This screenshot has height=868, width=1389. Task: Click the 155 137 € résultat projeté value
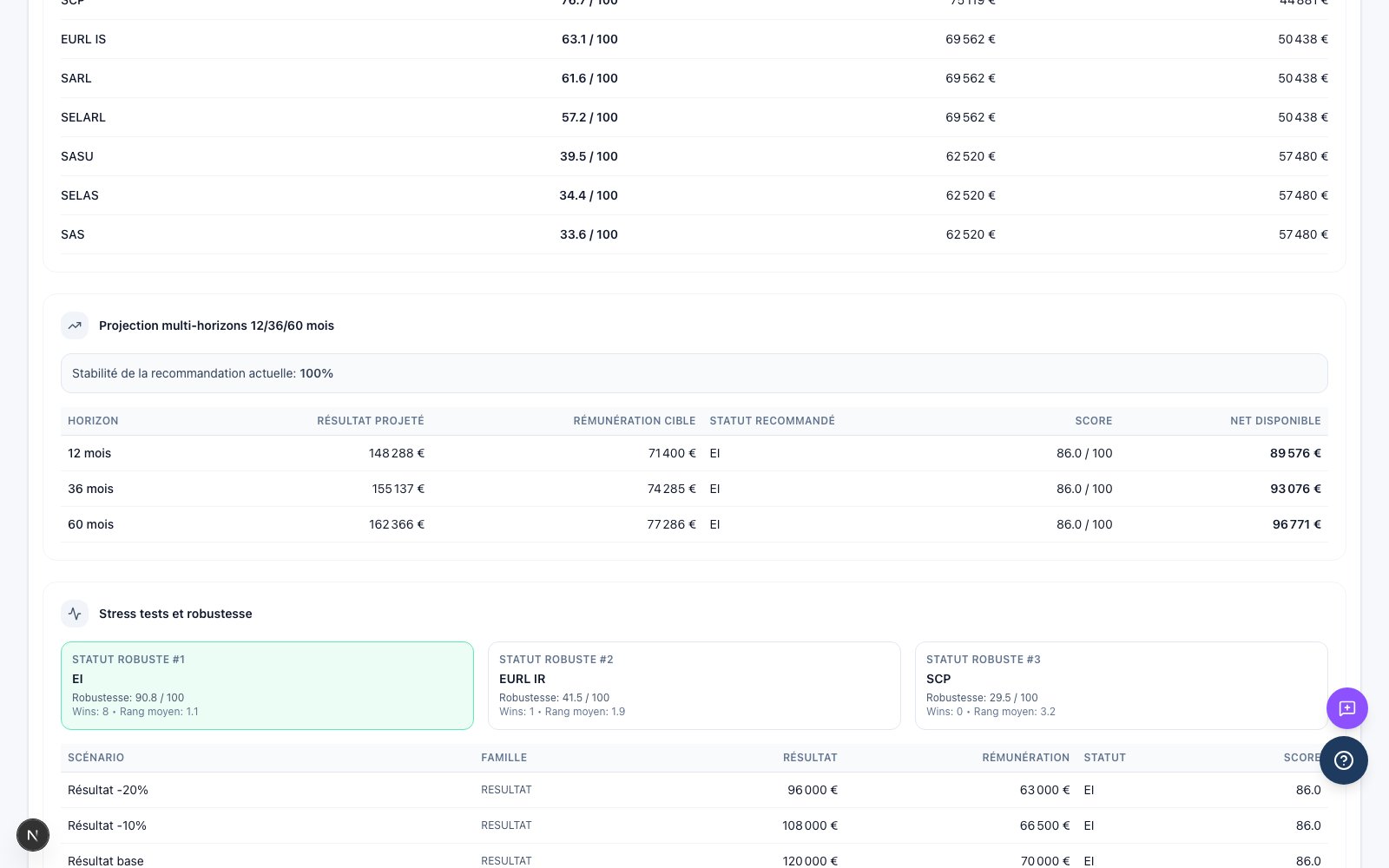tap(398, 489)
